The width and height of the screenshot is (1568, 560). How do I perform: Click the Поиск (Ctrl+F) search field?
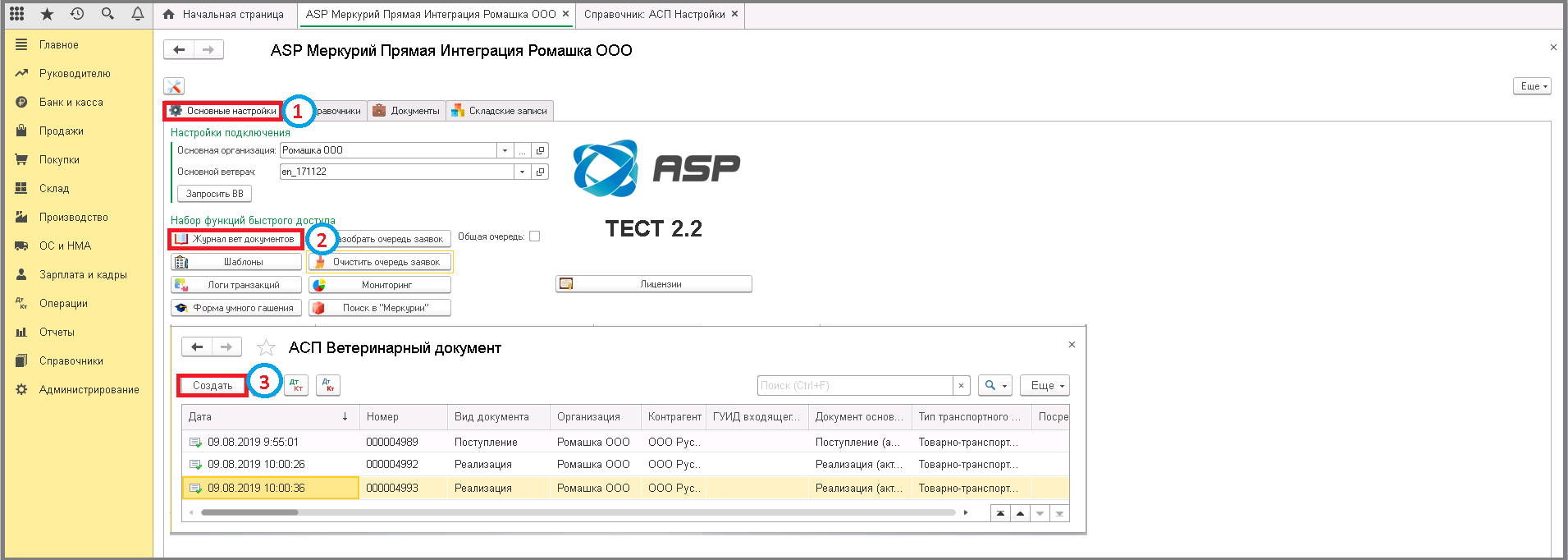pyautogui.click(x=855, y=385)
